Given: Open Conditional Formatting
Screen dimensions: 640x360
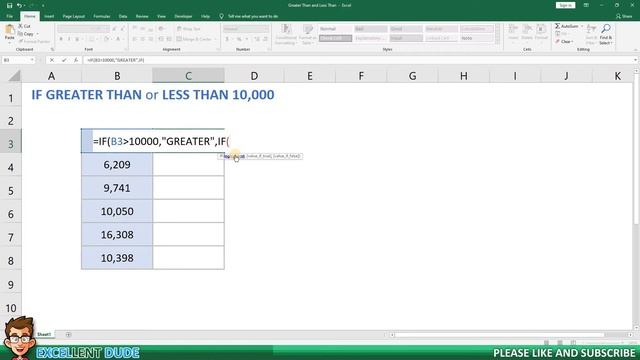Looking at the screenshot, I should (x=286, y=34).
